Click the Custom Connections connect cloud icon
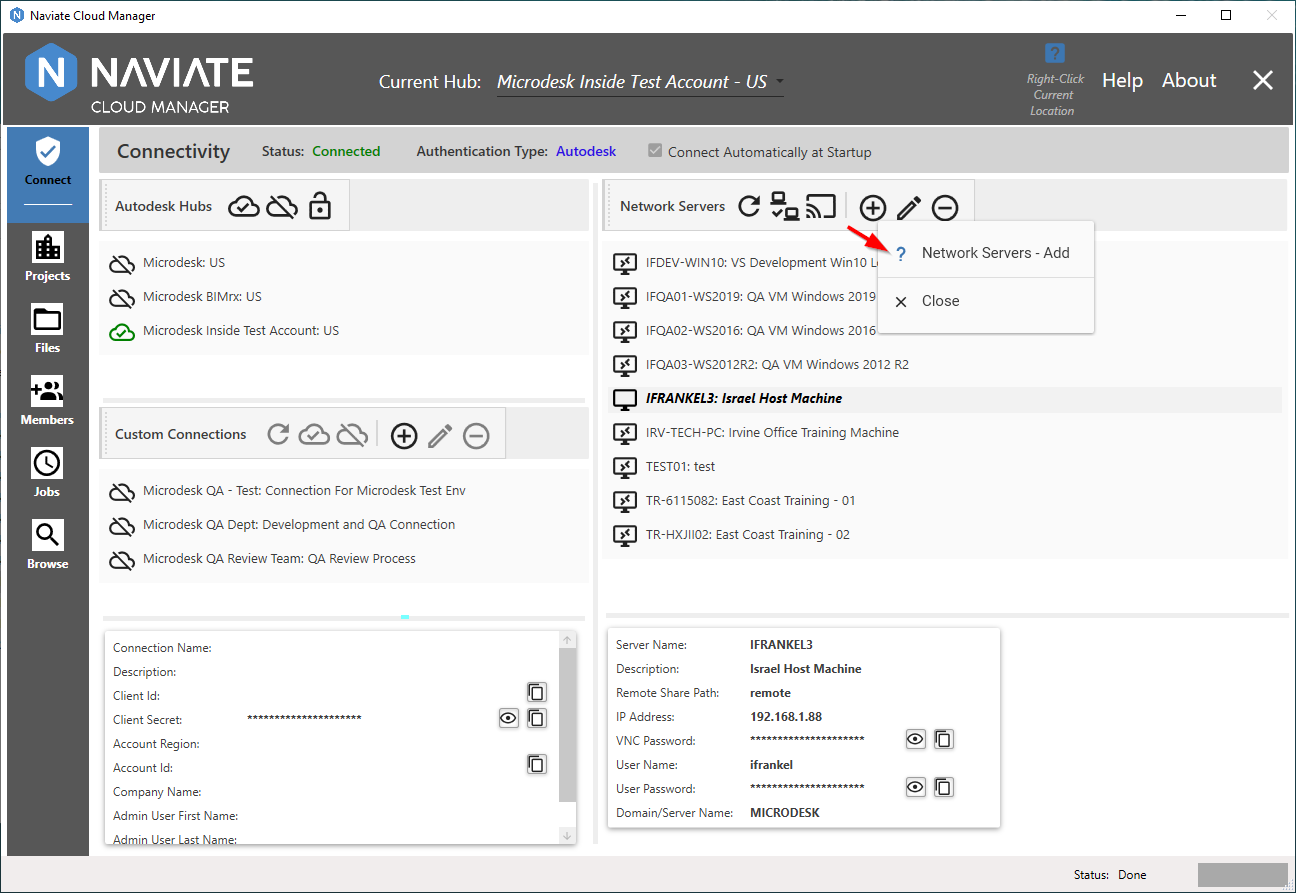1296x893 pixels. click(x=314, y=435)
